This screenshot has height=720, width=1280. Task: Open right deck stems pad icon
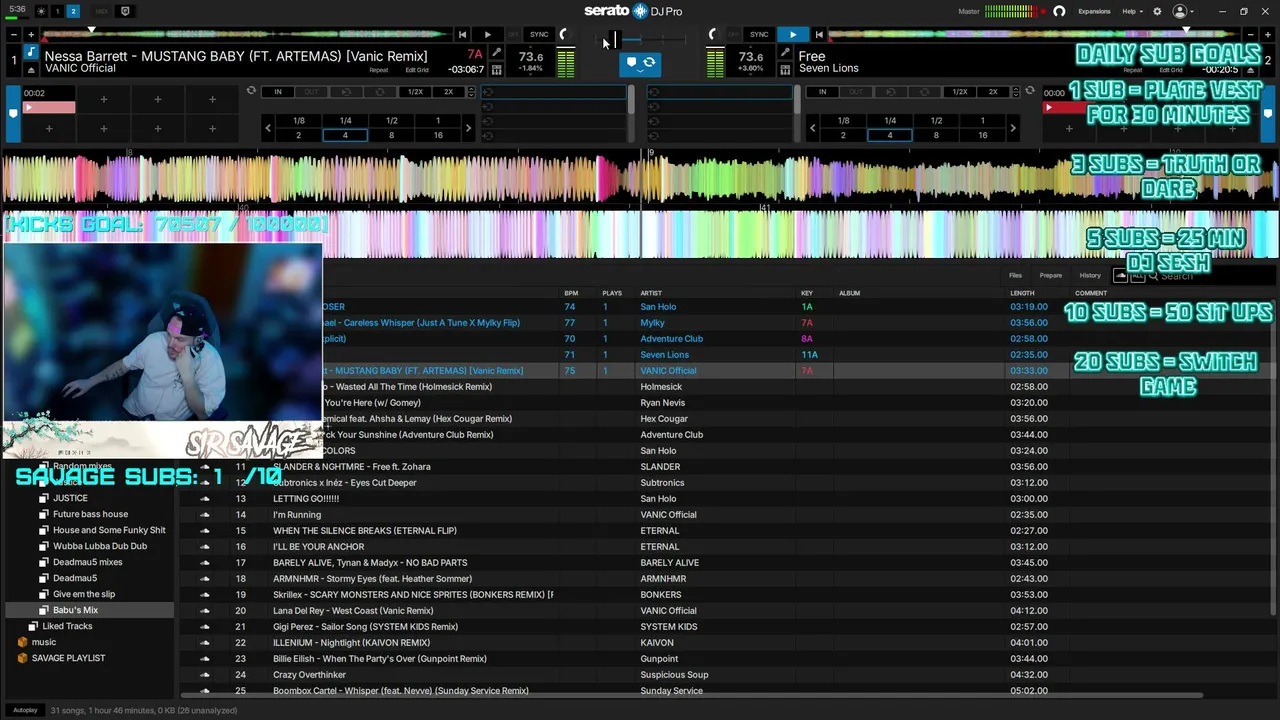point(785,69)
